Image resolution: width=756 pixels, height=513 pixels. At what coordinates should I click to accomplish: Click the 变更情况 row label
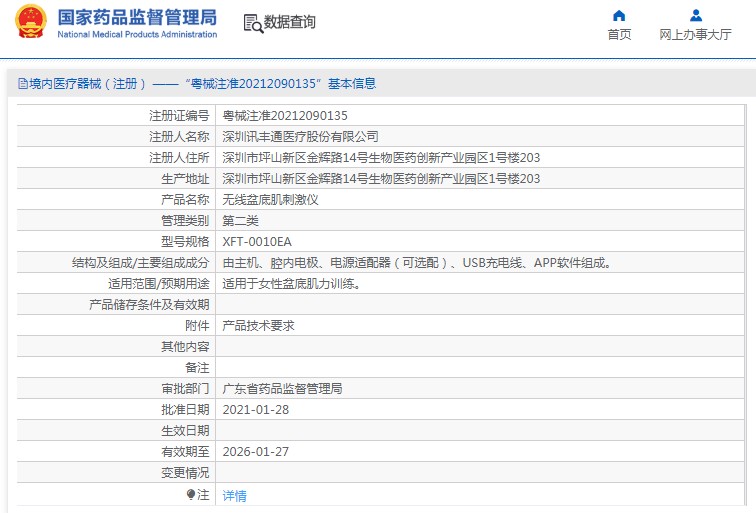[185, 472]
